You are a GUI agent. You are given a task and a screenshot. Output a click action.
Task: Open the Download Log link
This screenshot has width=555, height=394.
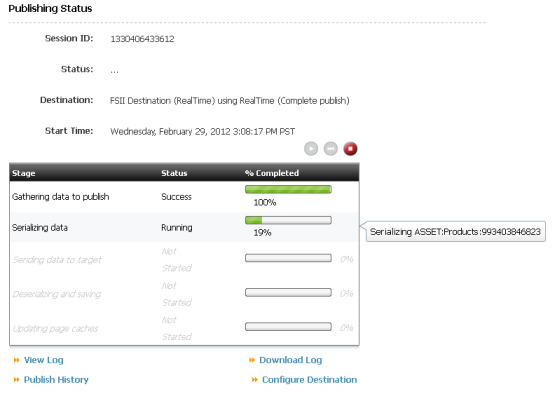(x=291, y=360)
